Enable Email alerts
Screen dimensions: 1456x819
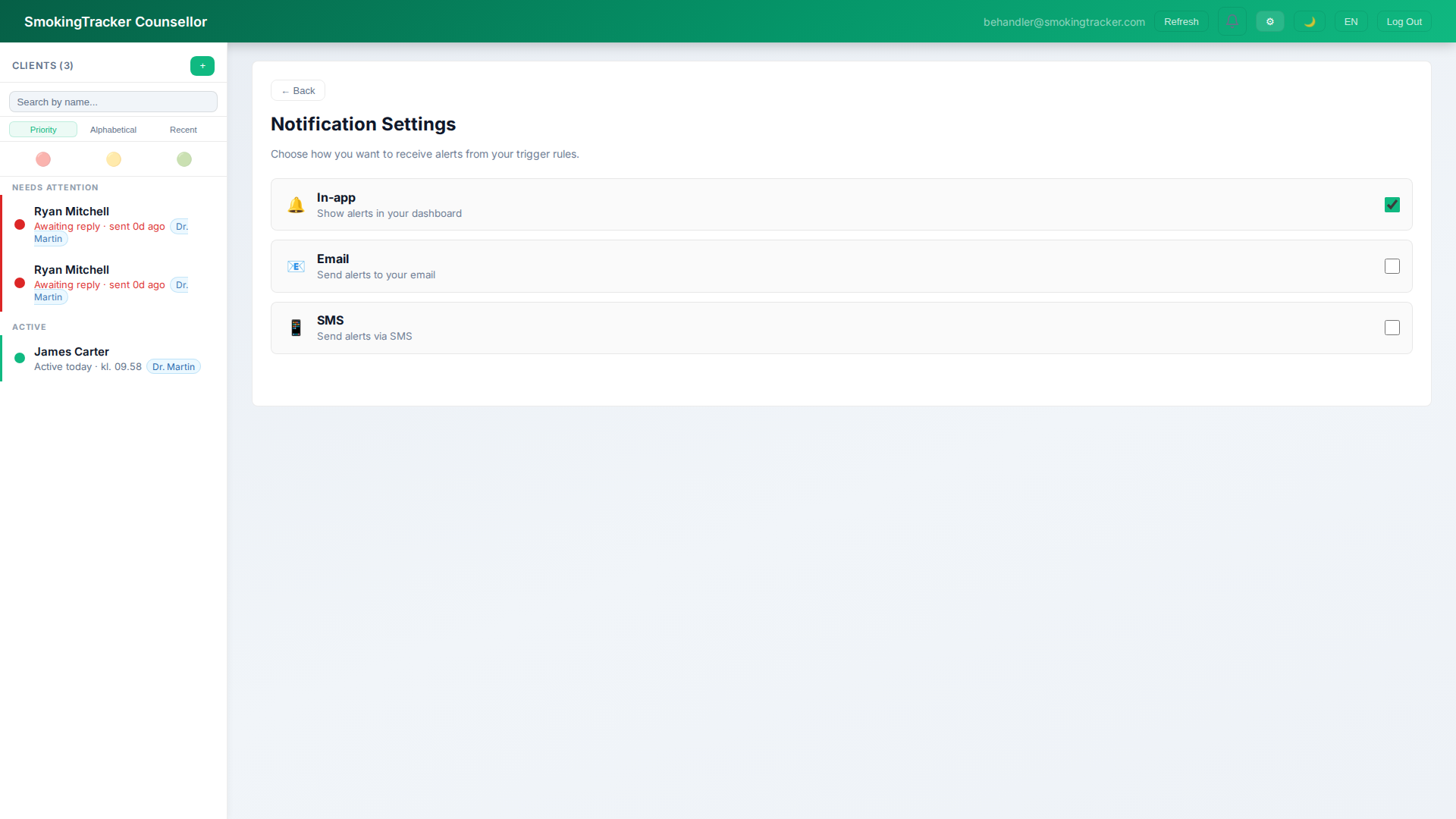[1392, 266]
